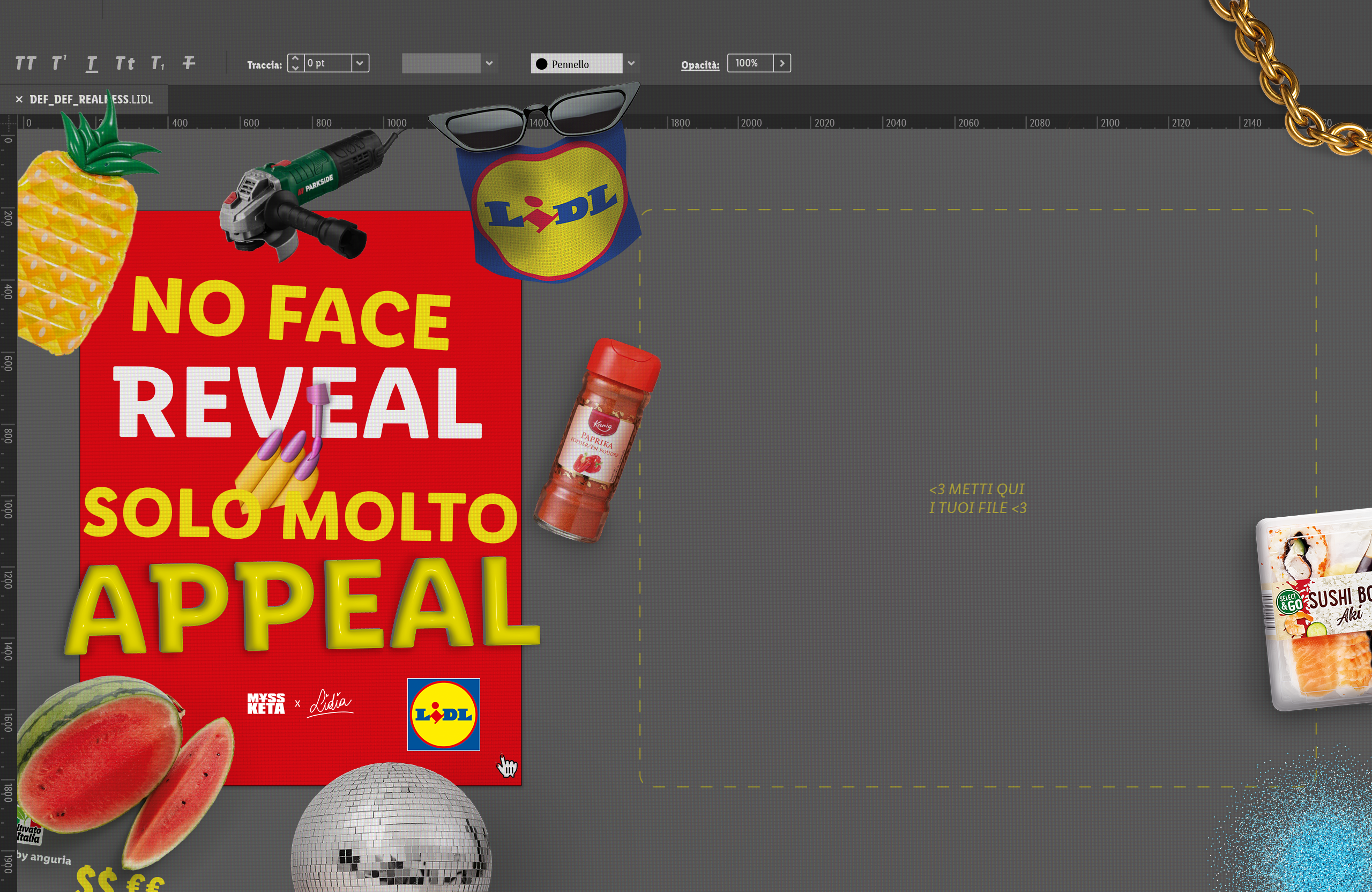Toggle the Underline text style icon

point(92,63)
